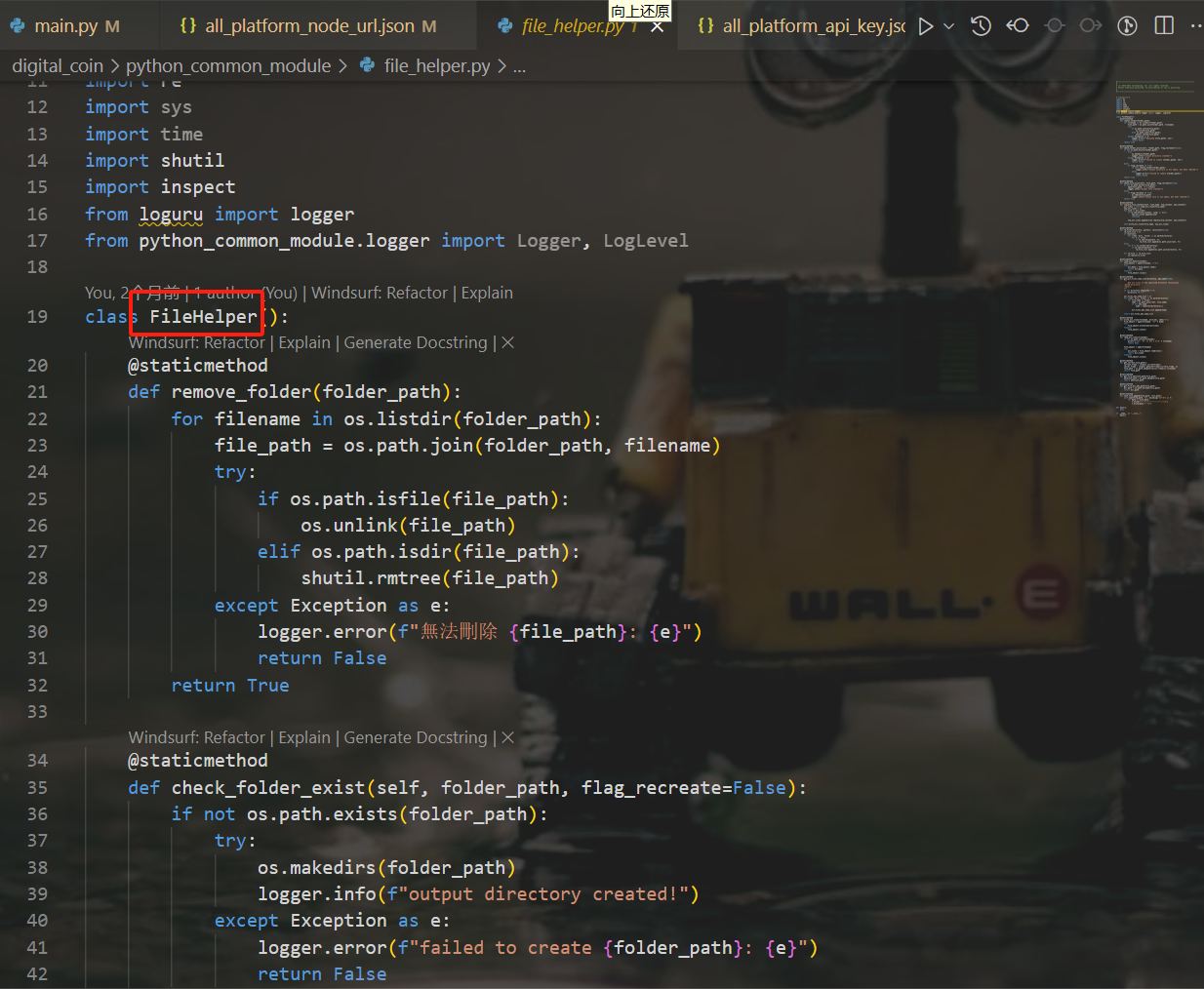Open python_common_module breadcrumb
The image size is (1204, 989).
coord(228,65)
